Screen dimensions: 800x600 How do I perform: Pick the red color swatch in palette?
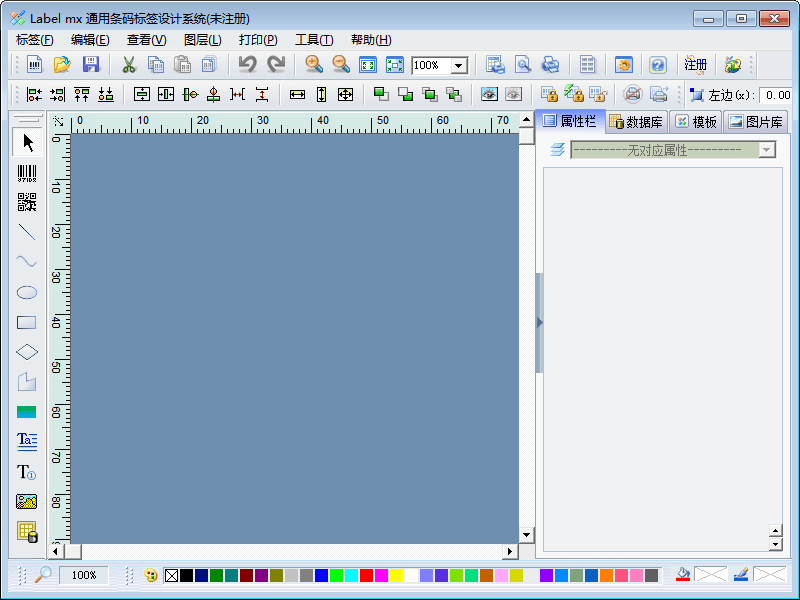pos(367,576)
